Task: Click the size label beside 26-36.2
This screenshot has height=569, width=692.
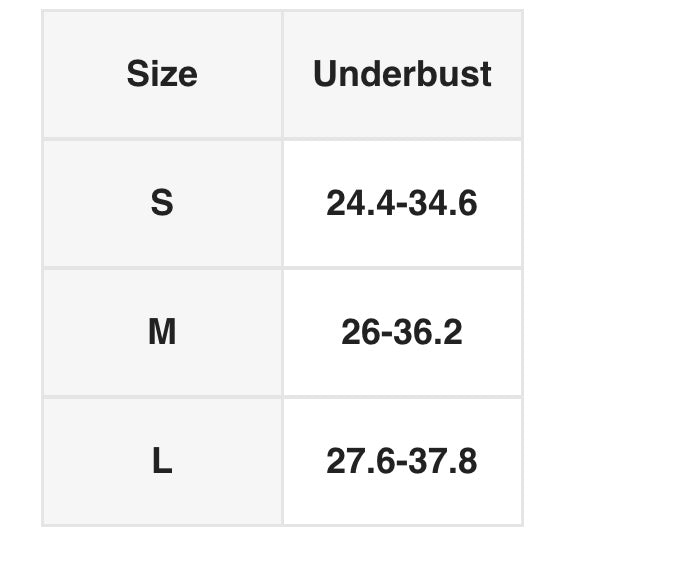Action: (162, 332)
